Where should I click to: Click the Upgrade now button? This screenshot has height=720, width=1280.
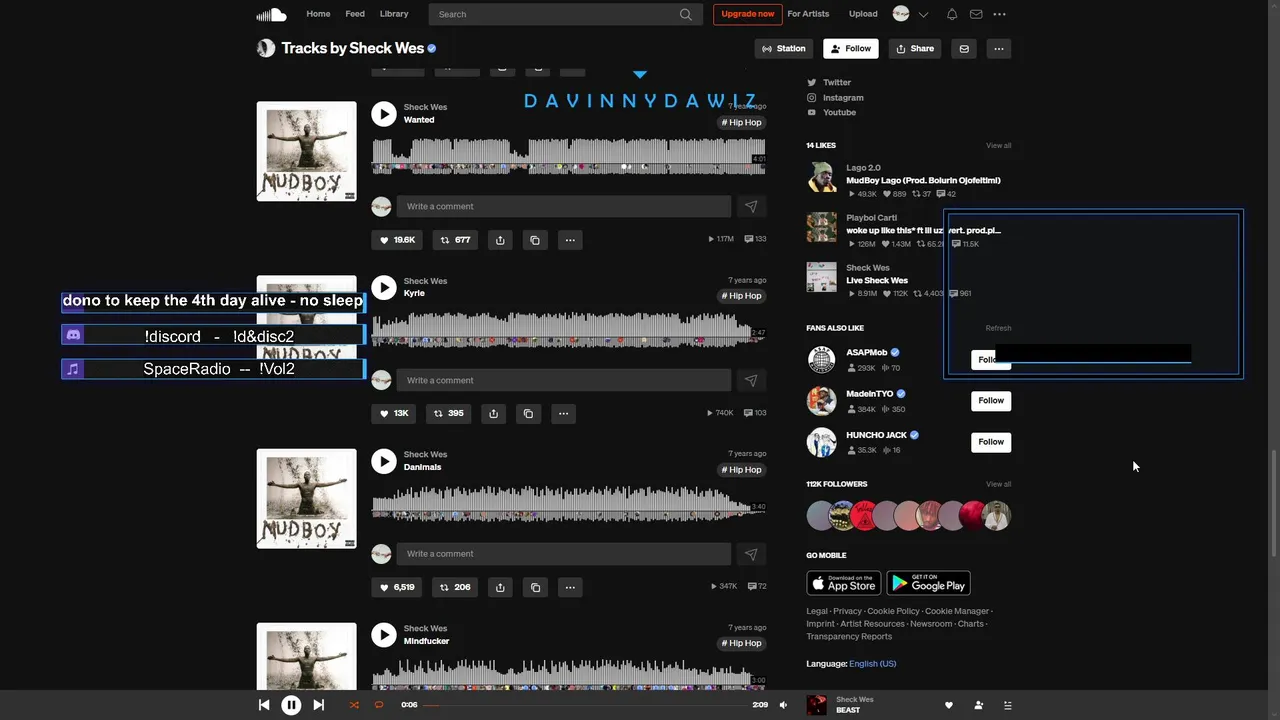[x=748, y=14]
